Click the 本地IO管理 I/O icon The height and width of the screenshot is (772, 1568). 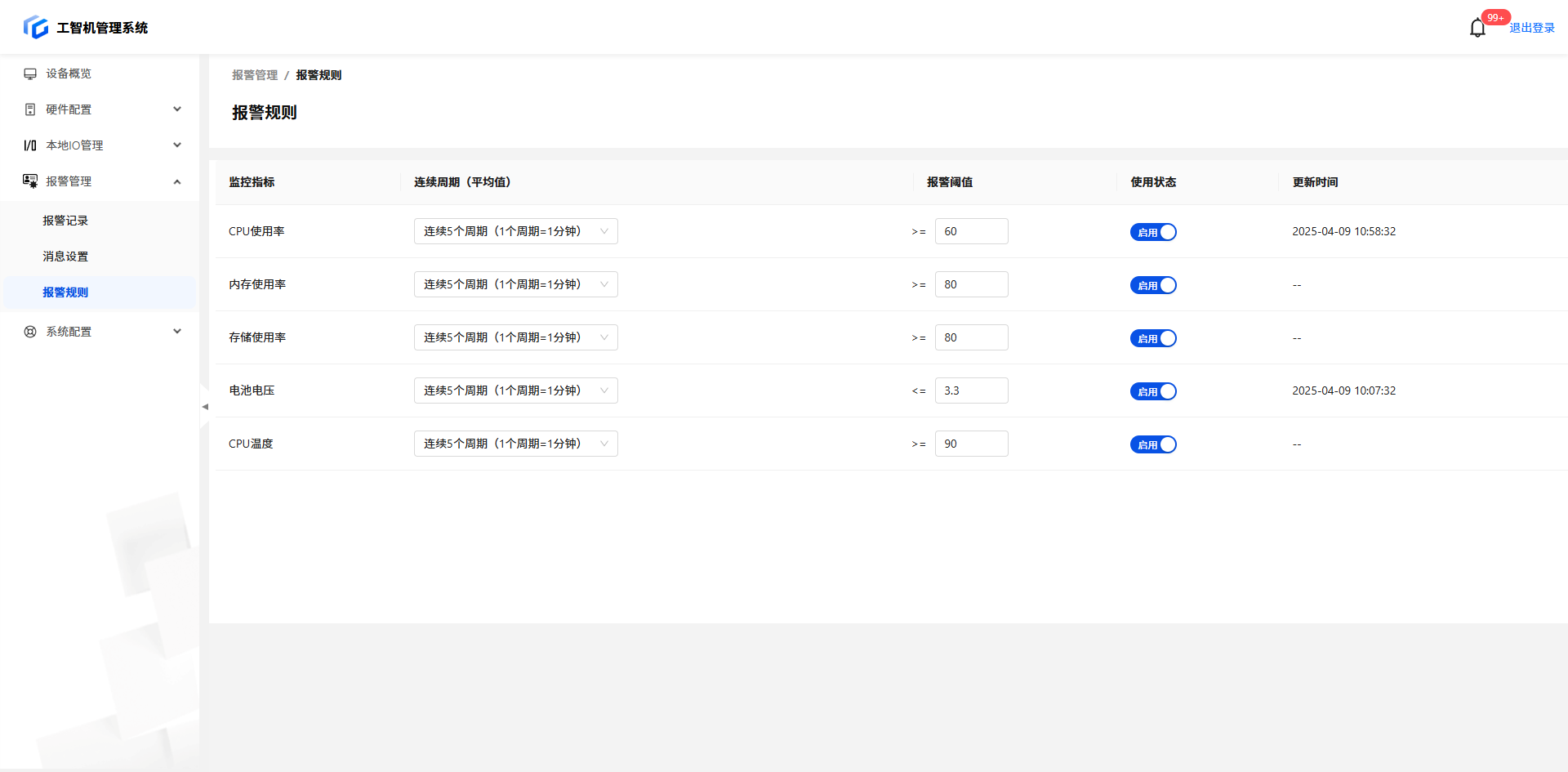click(x=30, y=145)
